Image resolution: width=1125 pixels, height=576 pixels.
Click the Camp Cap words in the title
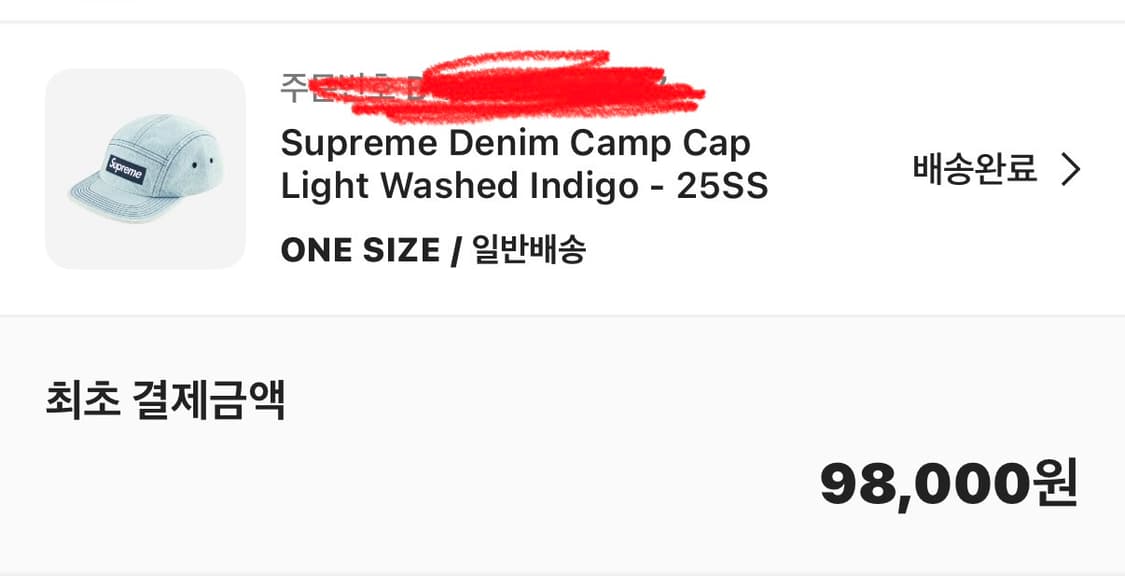(660, 144)
